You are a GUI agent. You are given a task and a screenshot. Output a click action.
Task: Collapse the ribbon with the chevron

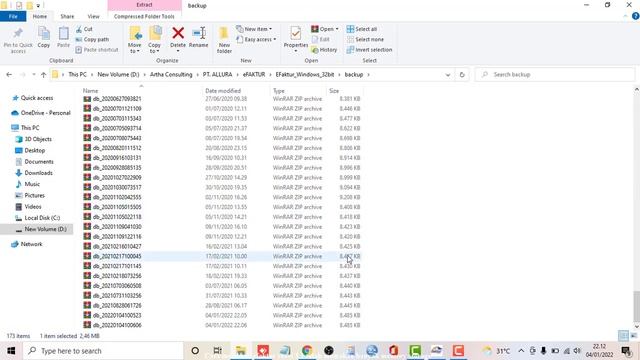click(x=625, y=16)
